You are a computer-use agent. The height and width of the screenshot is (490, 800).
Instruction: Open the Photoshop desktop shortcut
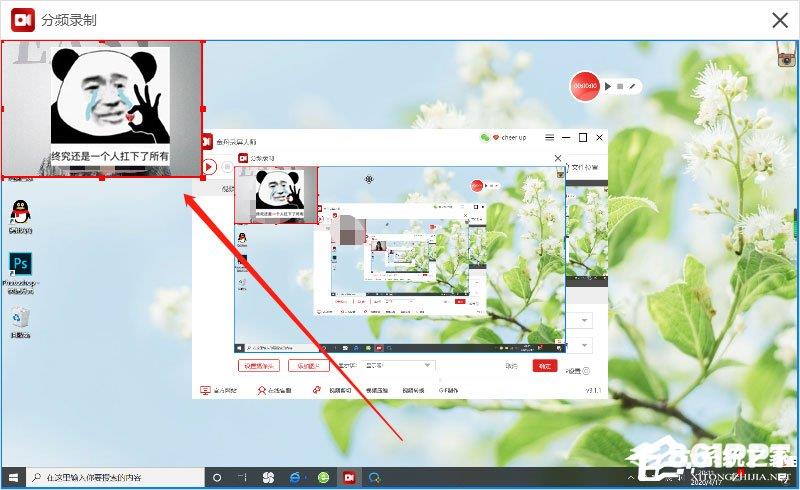tap(20, 267)
